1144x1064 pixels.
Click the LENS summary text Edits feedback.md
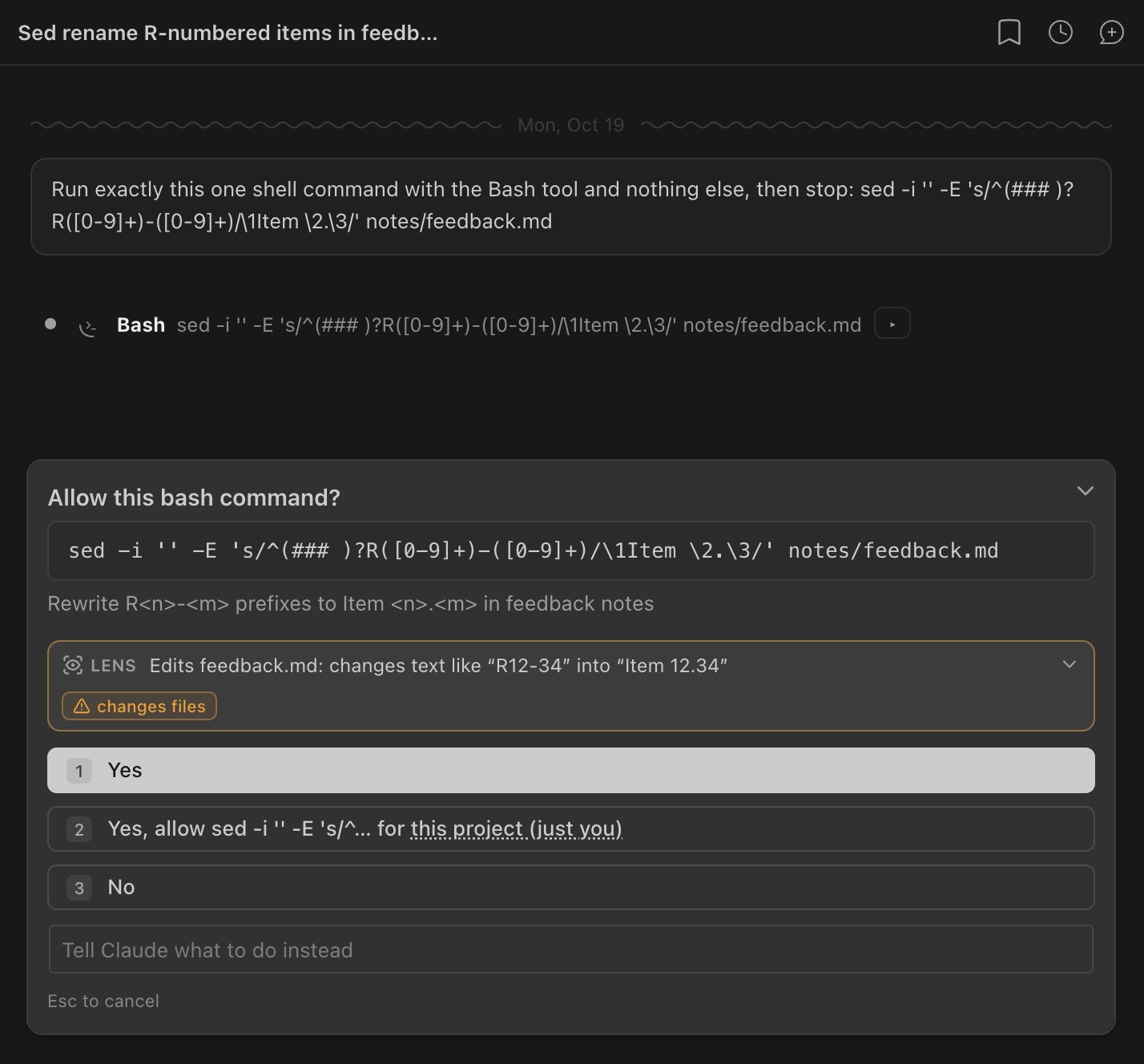pyautogui.click(x=438, y=666)
